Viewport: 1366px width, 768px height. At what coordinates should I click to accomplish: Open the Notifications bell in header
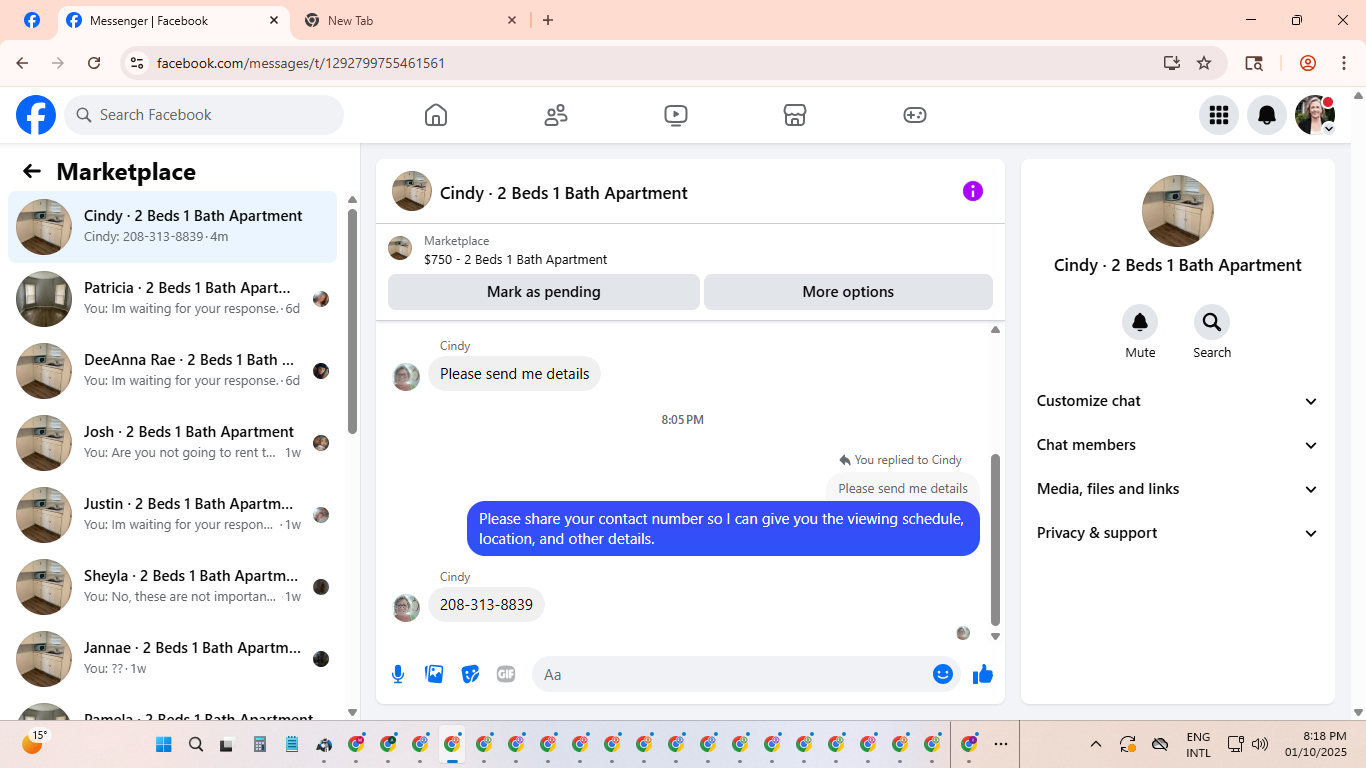1267,115
